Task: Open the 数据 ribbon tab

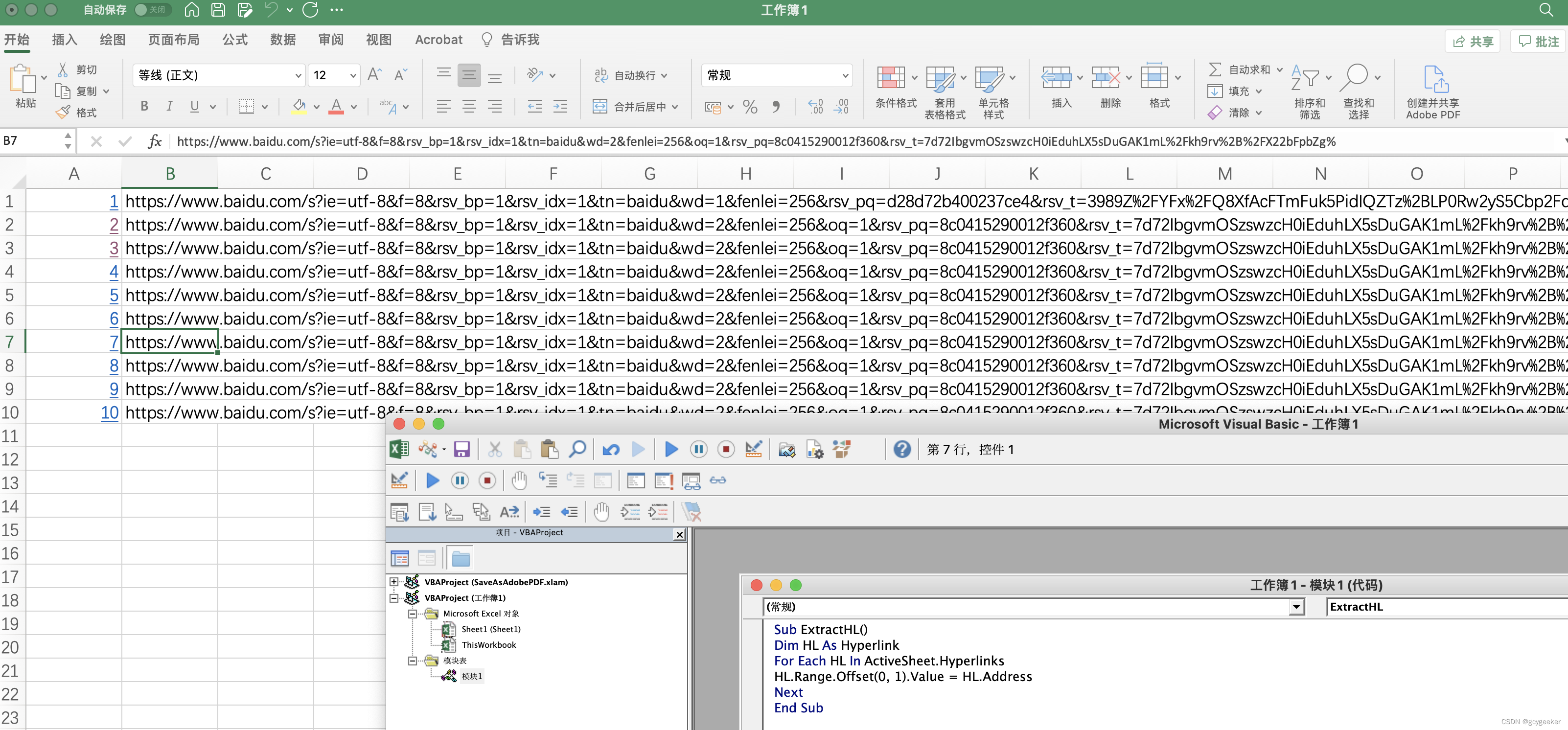Action: pos(282,40)
